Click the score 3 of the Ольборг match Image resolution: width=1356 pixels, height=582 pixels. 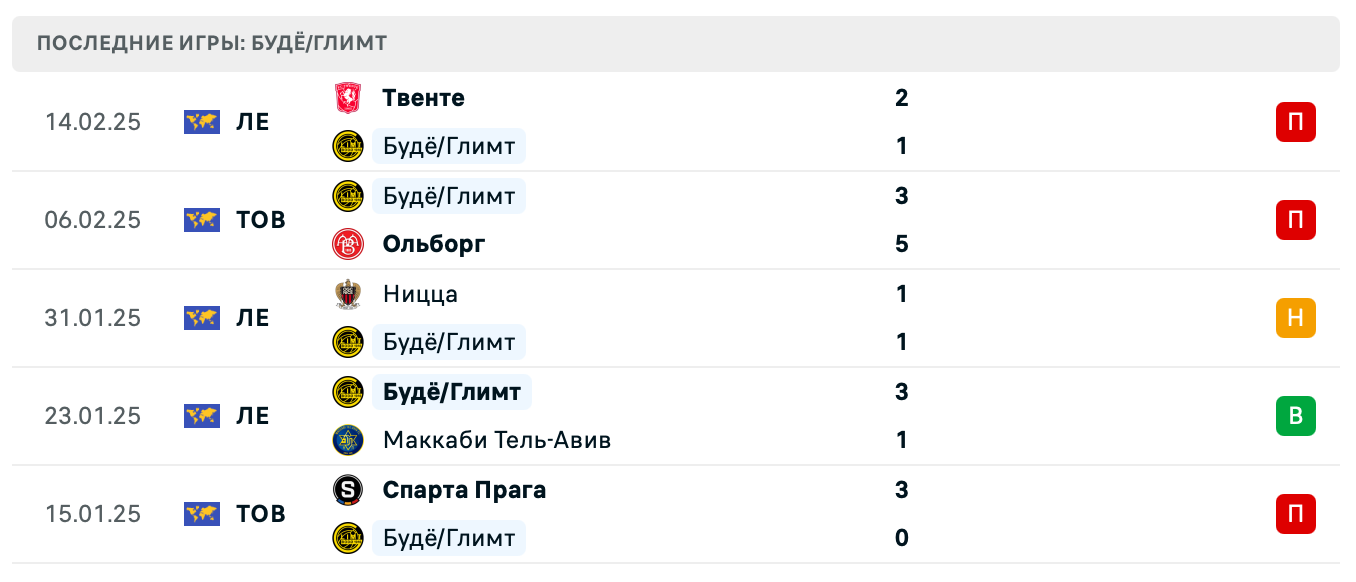coord(902,196)
